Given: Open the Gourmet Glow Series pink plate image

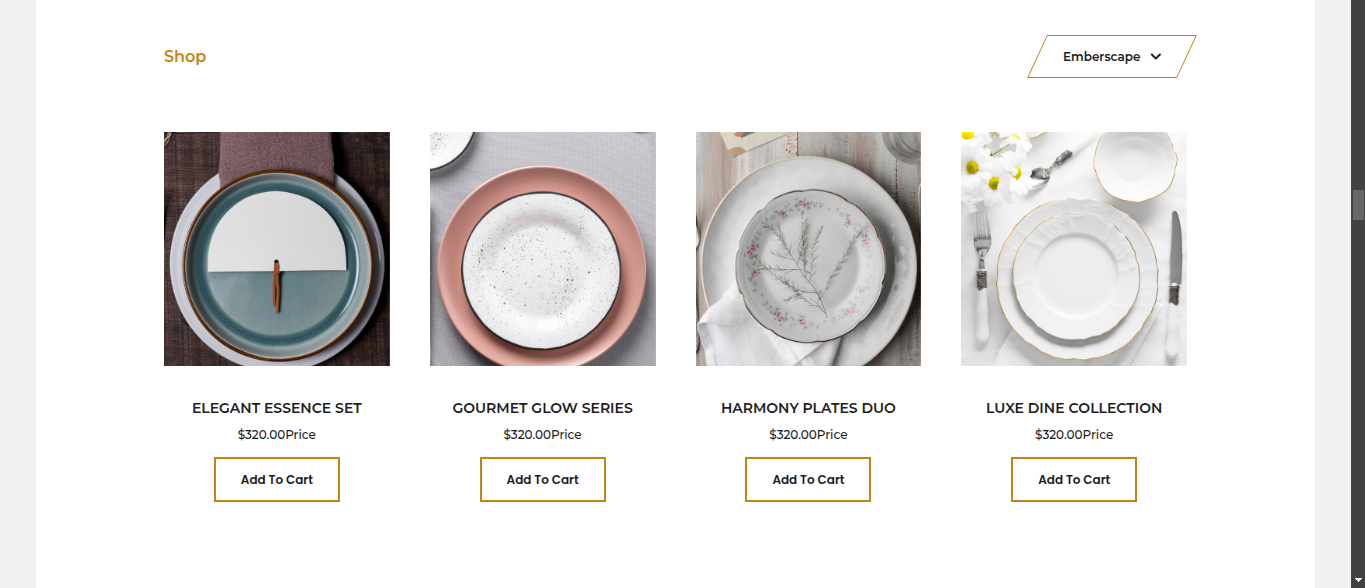Looking at the screenshot, I should (543, 249).
